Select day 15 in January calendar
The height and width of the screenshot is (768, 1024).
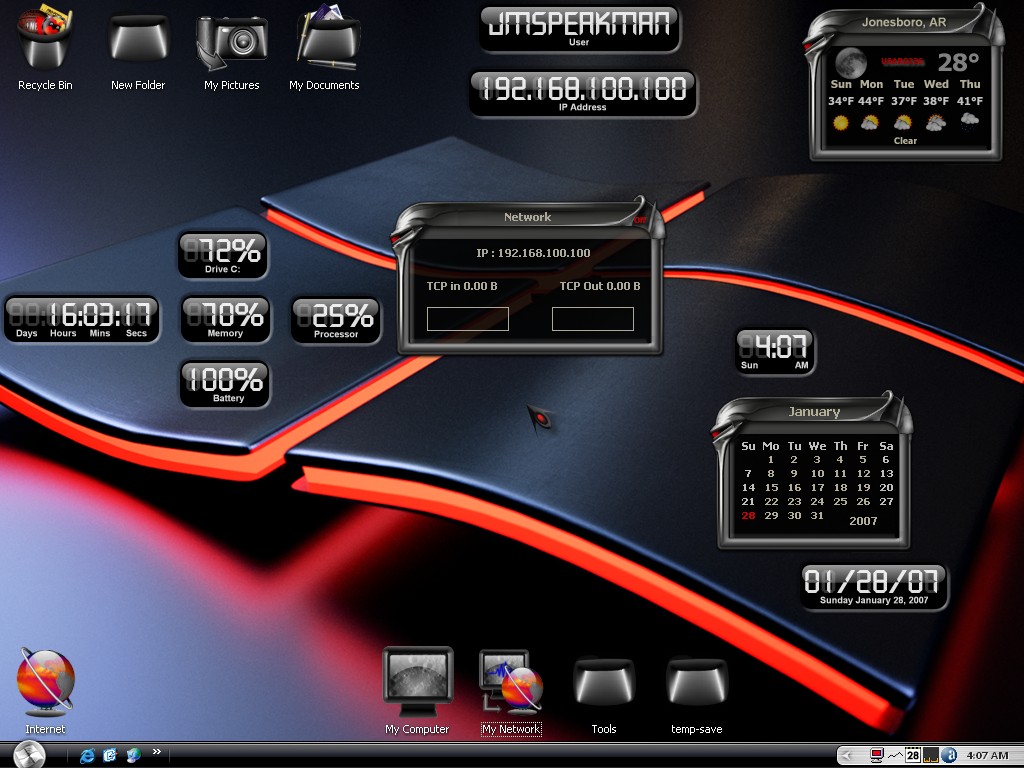[x=771, y=487]
